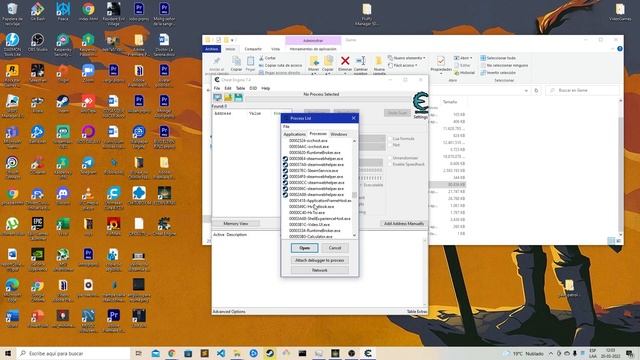Click Nueva carpeta in Explorer ribbon
This screenshot has height=360, width=640.
pyautogui.click(x=379, y=64)
